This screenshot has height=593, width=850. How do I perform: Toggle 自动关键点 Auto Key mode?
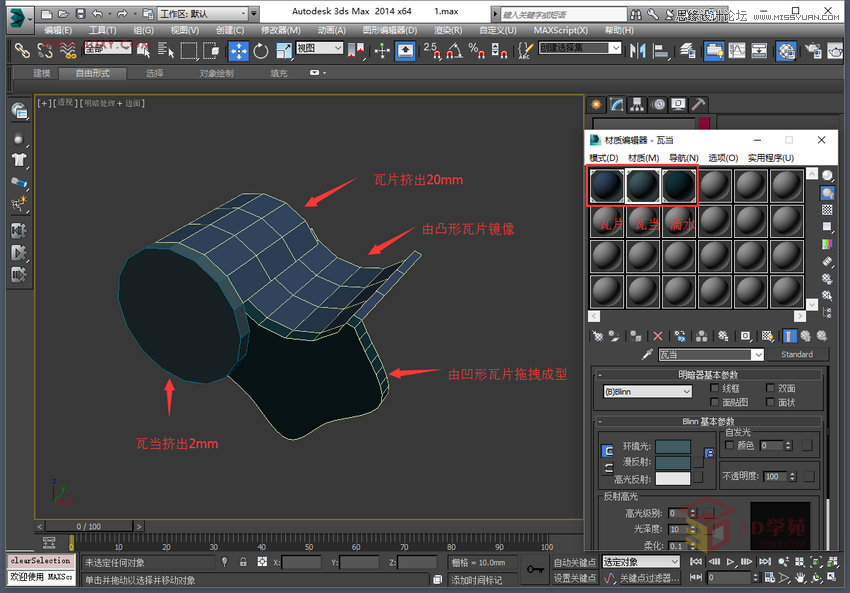tap(576, 562)
